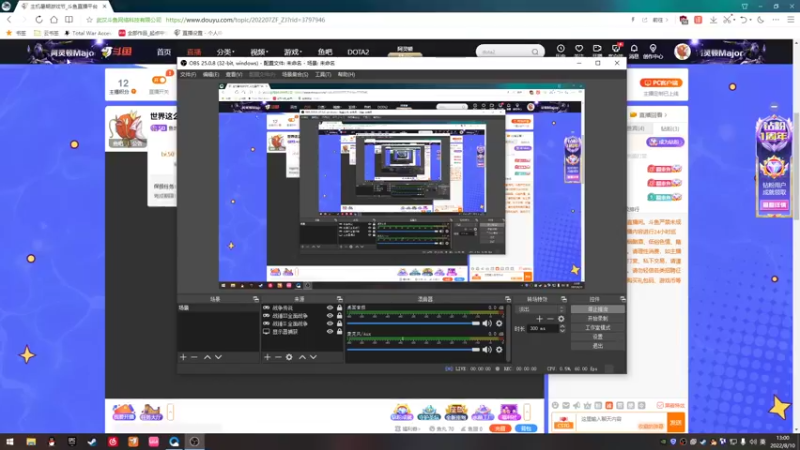Unlock the 显示器捕获 source with its lock icon

339,332
